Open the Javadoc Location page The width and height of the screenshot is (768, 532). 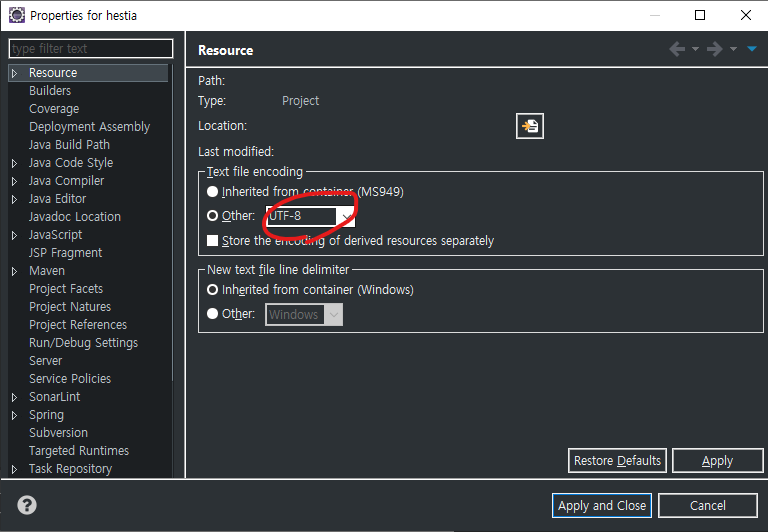(x=74, y=217)
